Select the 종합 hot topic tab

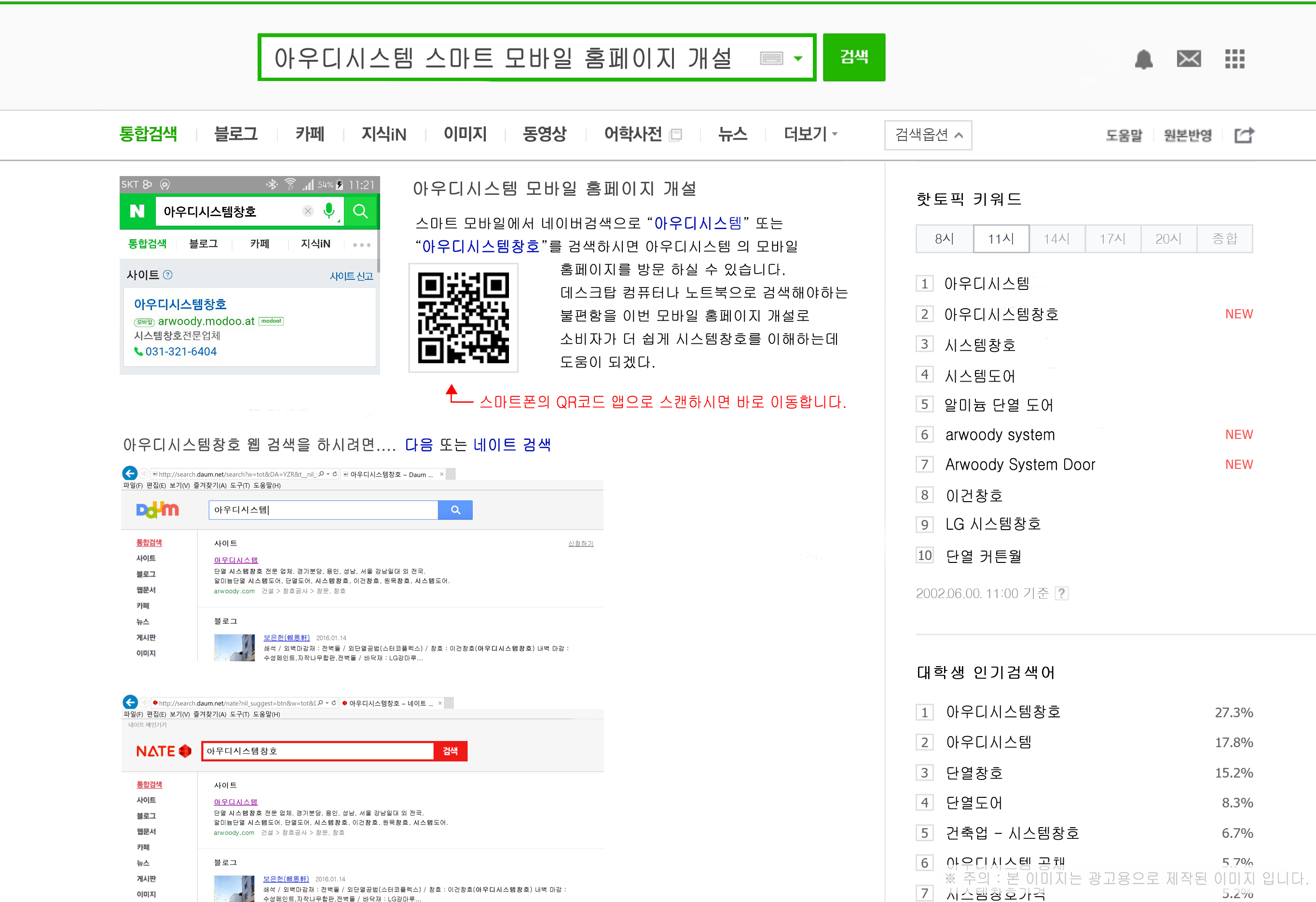pyautogui.click(x=1224, y=238)
